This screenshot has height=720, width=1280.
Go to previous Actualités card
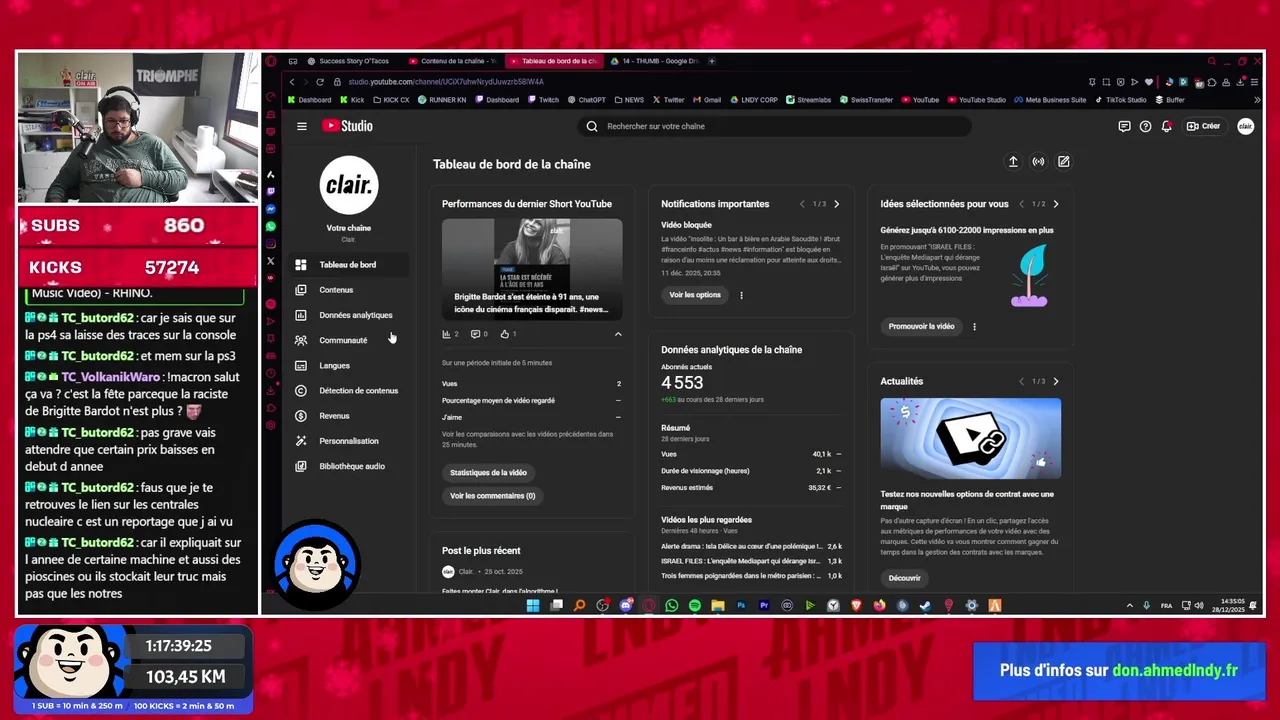point(1021,381)
